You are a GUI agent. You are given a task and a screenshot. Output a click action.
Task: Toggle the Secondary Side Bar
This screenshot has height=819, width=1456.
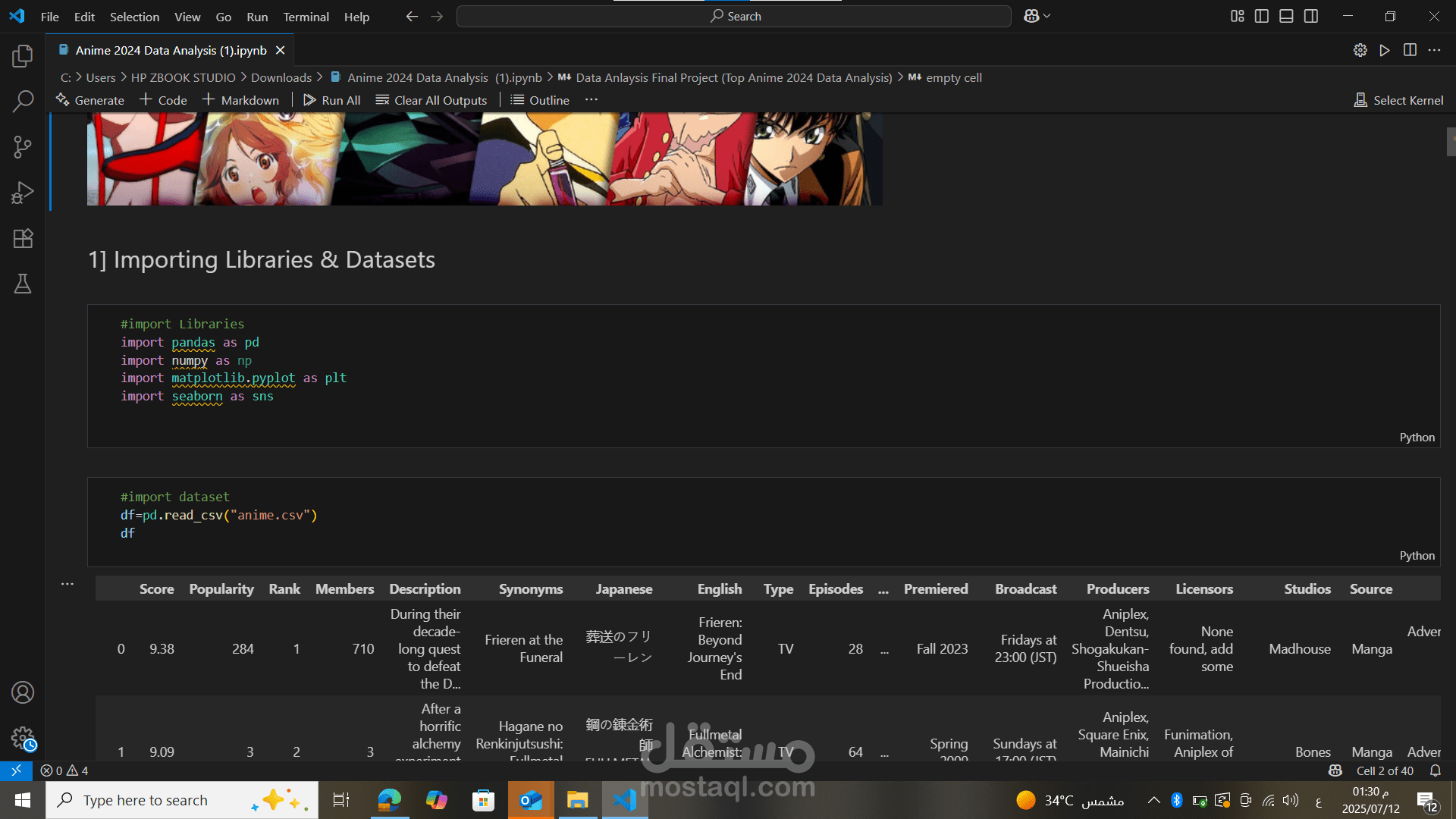click(1311, 16)
